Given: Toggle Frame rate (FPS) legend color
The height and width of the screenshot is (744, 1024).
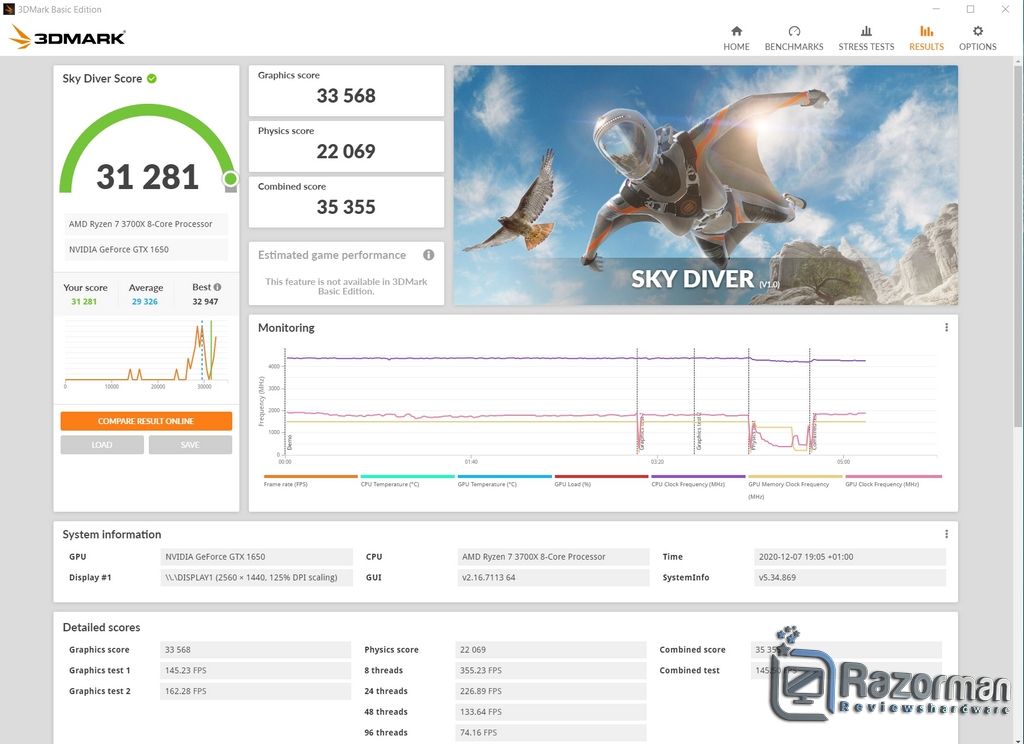Looking at the screenshot, I should tap(311, 476).
